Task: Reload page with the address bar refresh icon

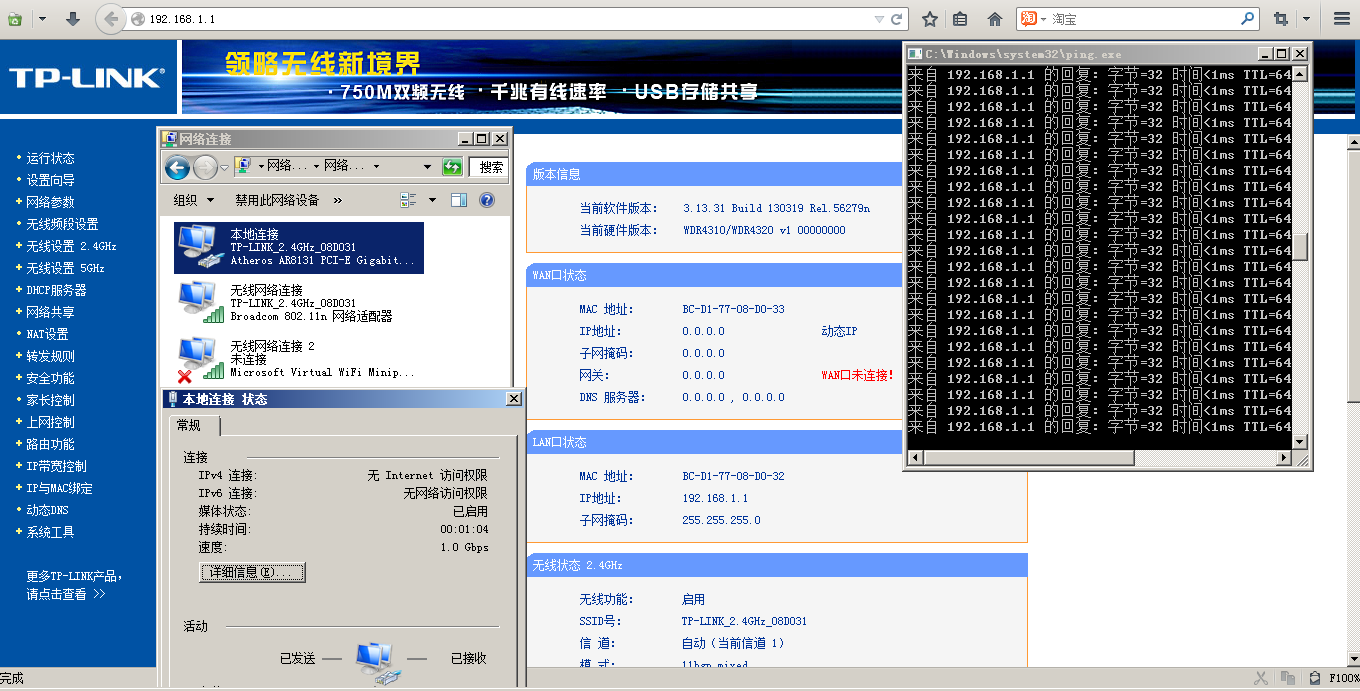Action: tap(896, 19)
